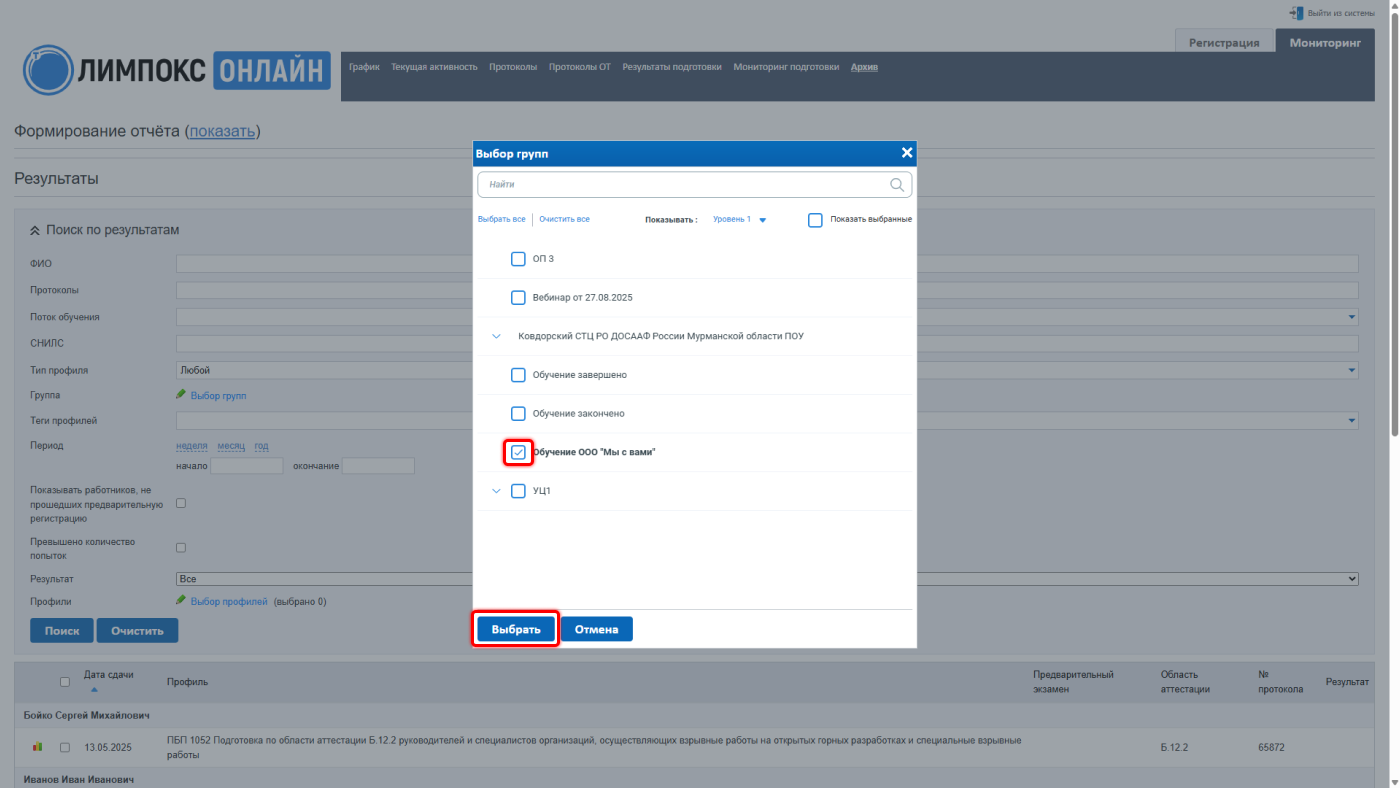This screenshot has width=1400, height=788.
Task: Click the ЛИМПОКС ОНЛАЙН logo
Action: 176,69
